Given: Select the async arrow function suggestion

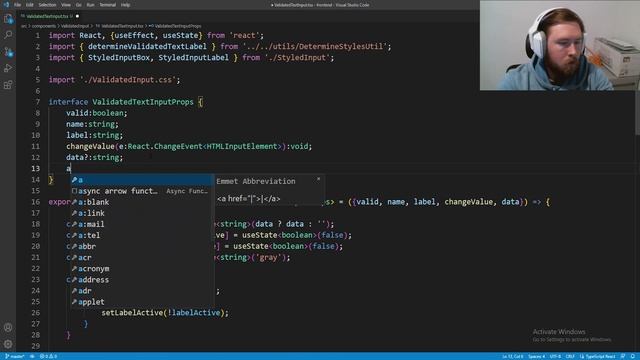Looking at the screenshot, I should (x=142, y=191).
